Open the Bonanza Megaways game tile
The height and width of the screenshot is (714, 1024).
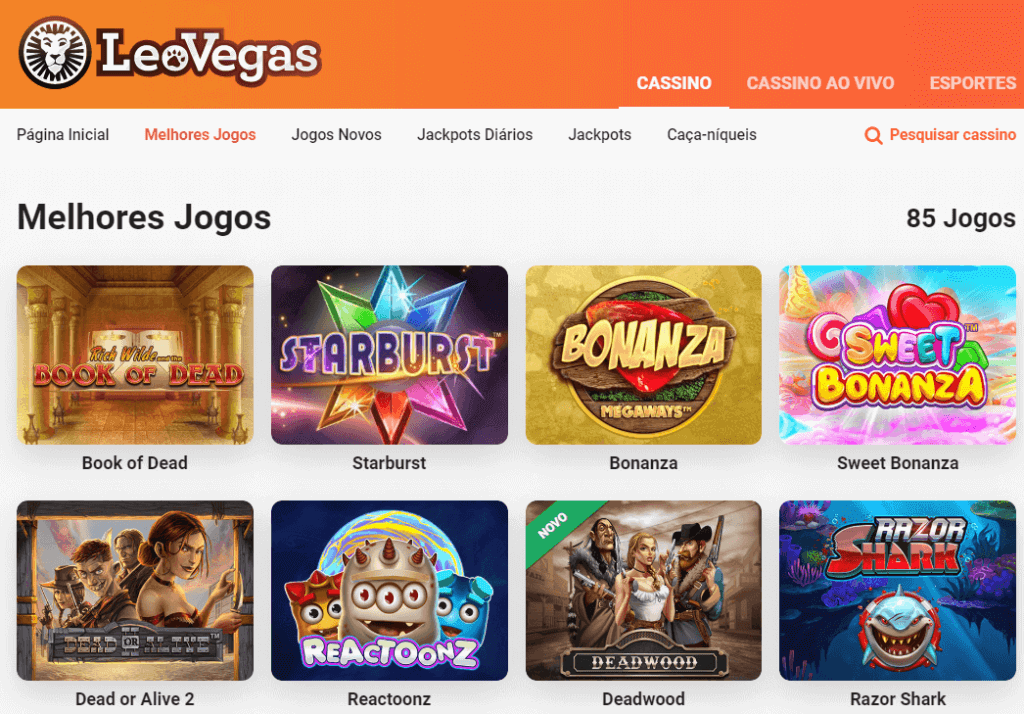point(643,355)
